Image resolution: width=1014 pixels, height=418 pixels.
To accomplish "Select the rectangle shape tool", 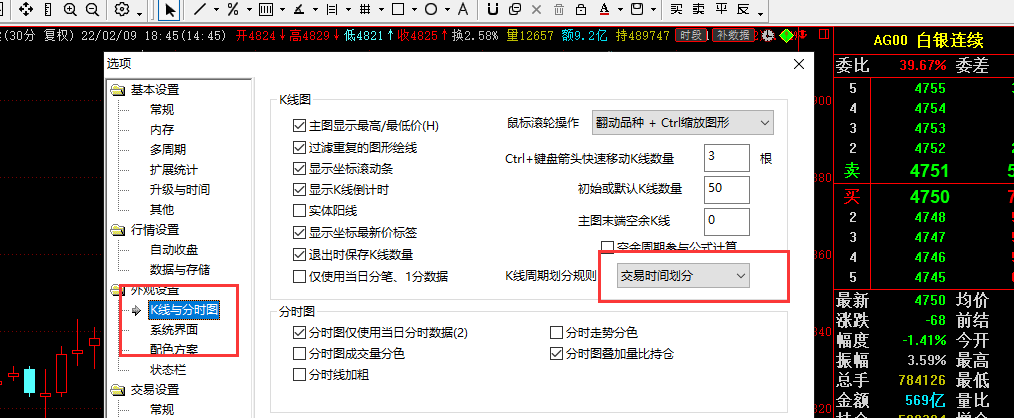I will coord(398,9).
